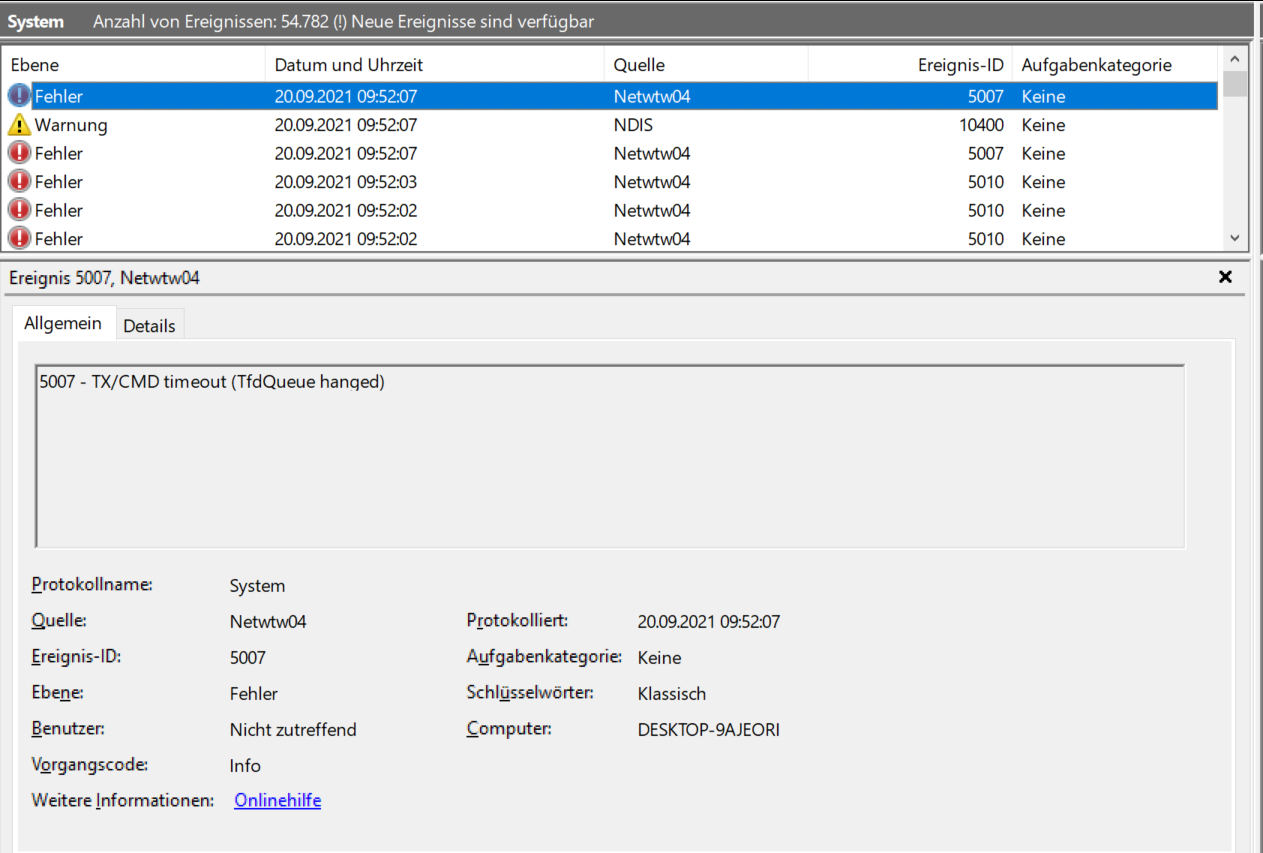Click the computer name DESKTOP-9AJEORI

coord(709,730)
